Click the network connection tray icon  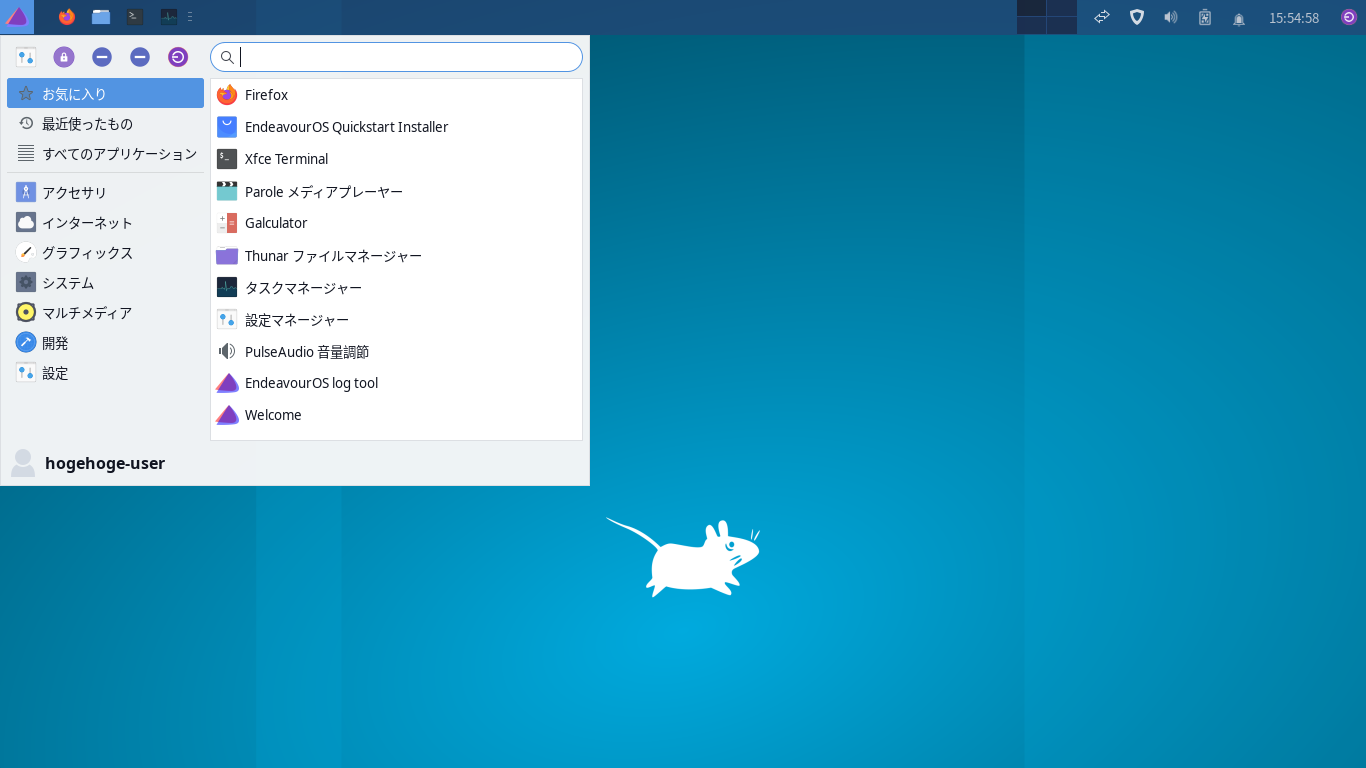(1102, 17)
